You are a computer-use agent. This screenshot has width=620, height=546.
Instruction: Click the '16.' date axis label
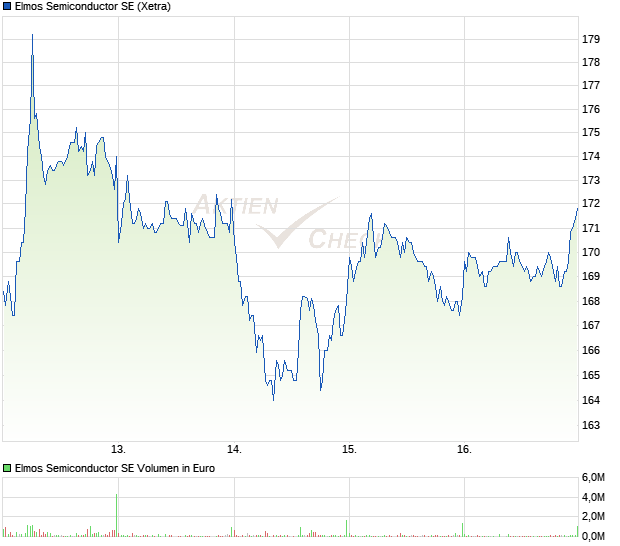coord(464,450)
